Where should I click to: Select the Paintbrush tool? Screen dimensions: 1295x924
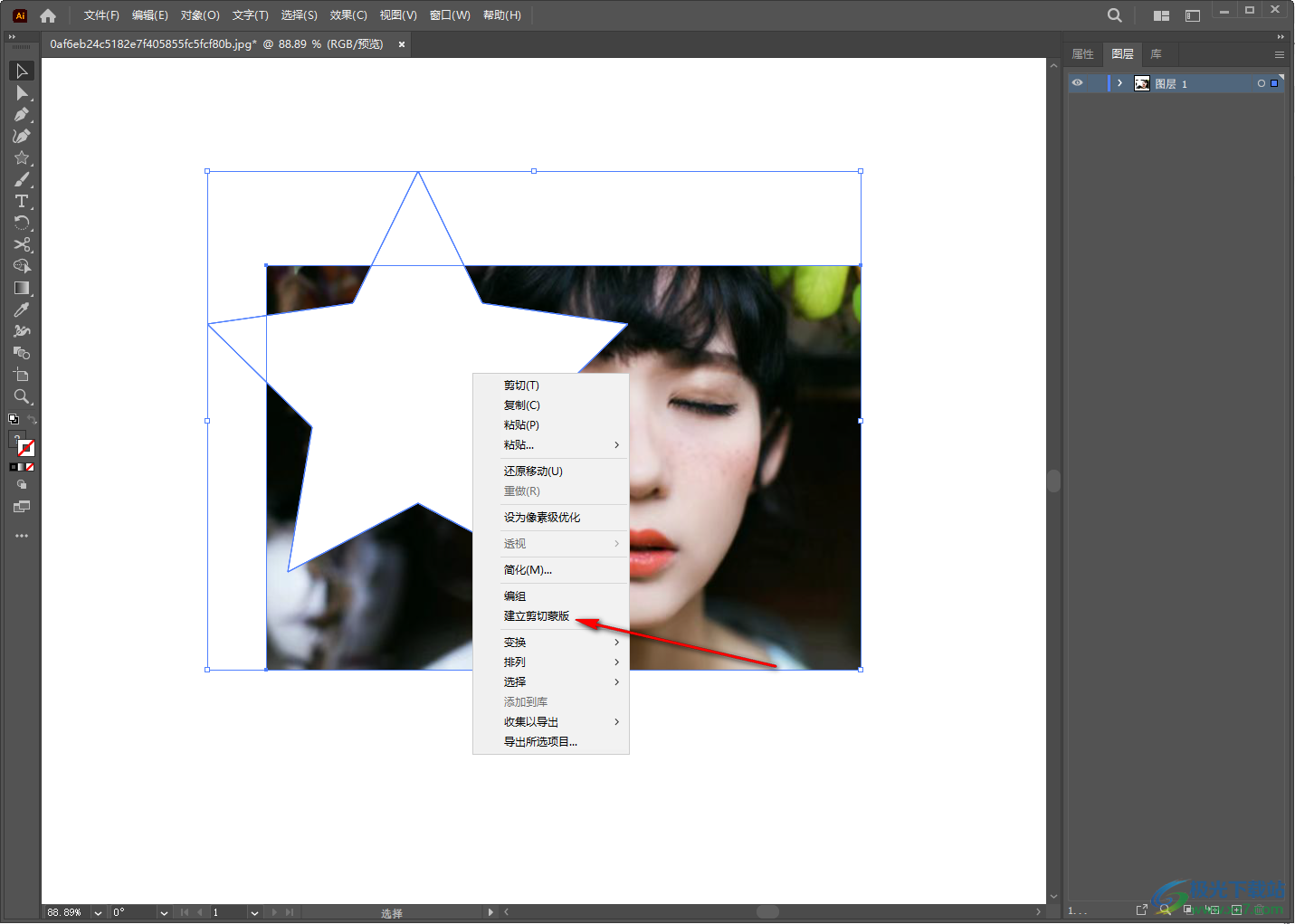click(x=22, y=179)
